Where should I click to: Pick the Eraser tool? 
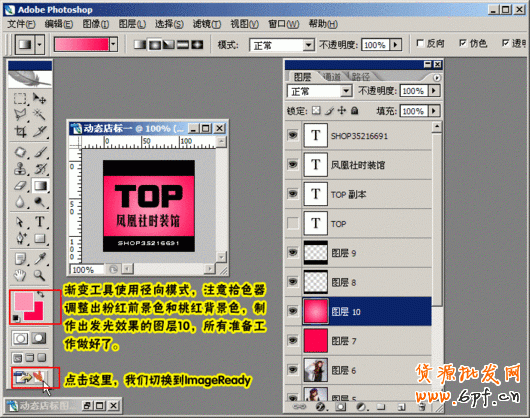20,186
